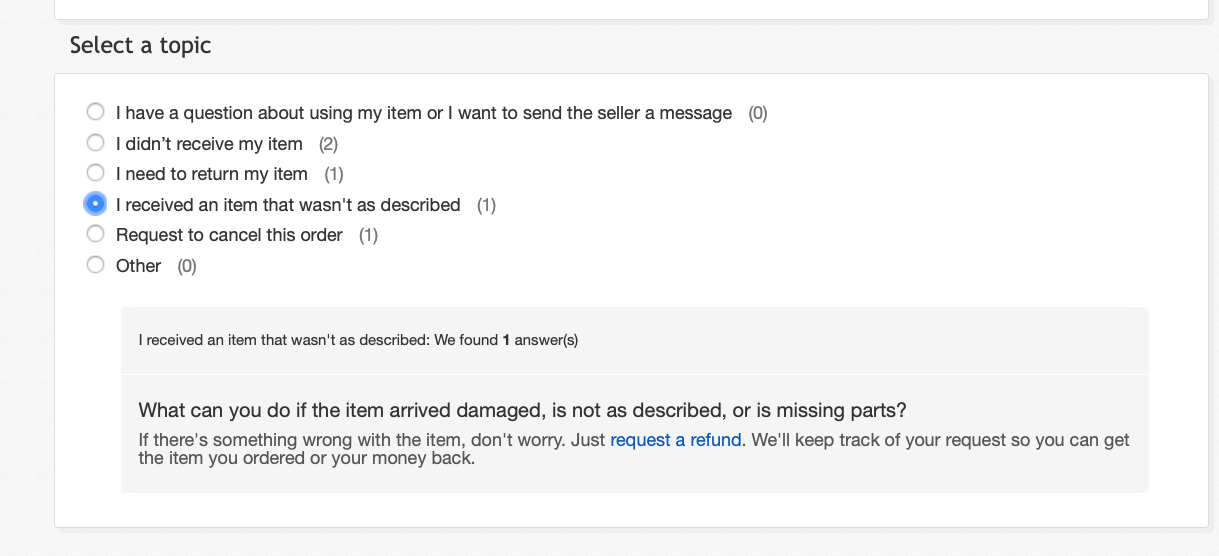Image resolution: width=1219 pixels, height=556 pixels.
Task: Click the selected "wasn't as described" radio button
Action: [95, 204]
